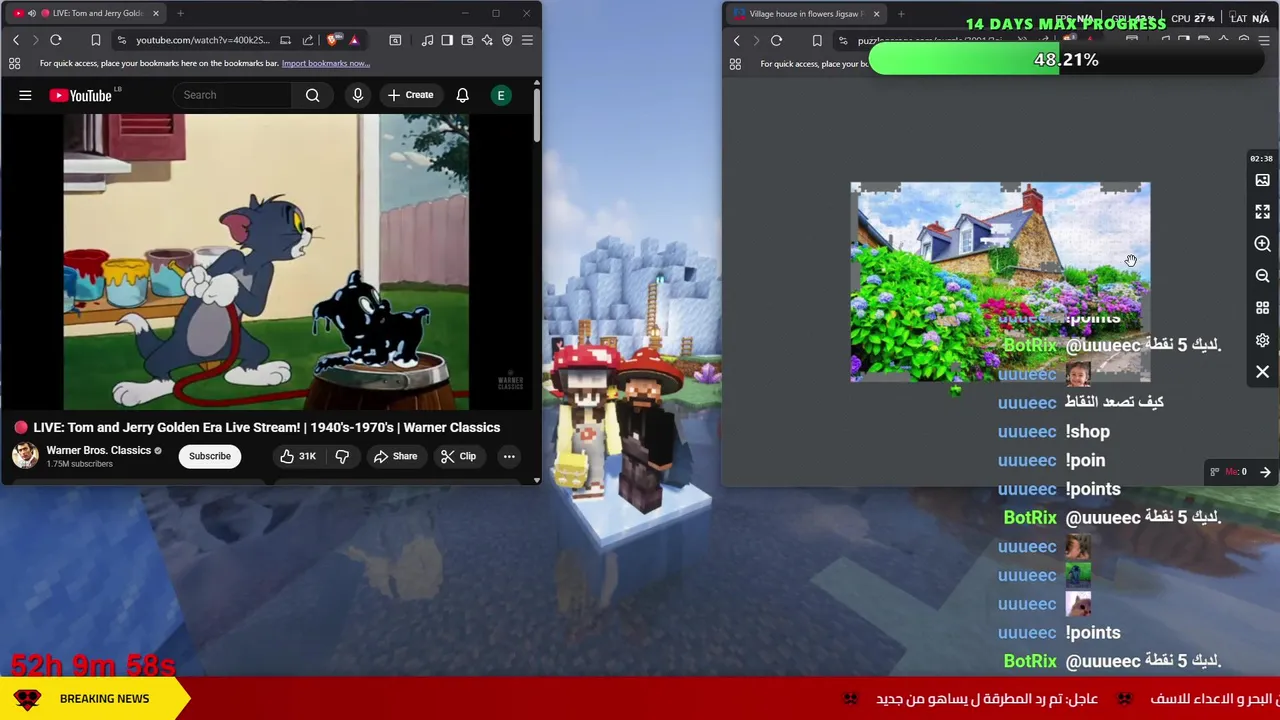Open the Create button on YouTube
Image resolution: width=1280 pixels, height=720 pixels.
point(410,95)
